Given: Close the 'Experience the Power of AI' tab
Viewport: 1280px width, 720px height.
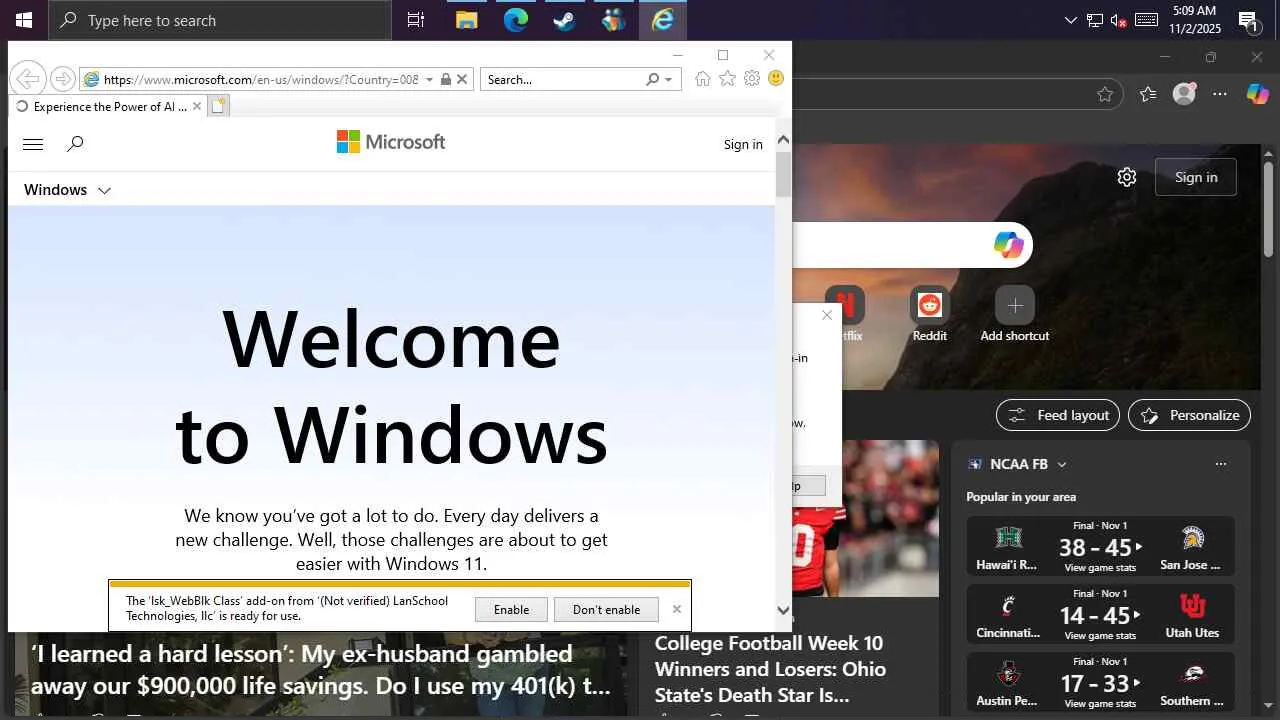Looking at the screenshot, I should [x=197, y=106].
